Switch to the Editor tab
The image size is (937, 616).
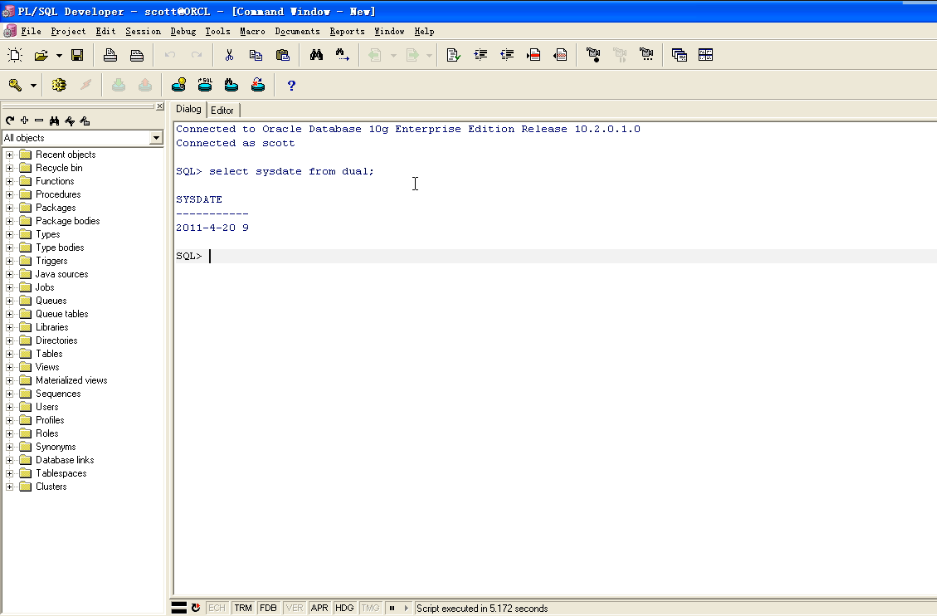tap(222, 111)
